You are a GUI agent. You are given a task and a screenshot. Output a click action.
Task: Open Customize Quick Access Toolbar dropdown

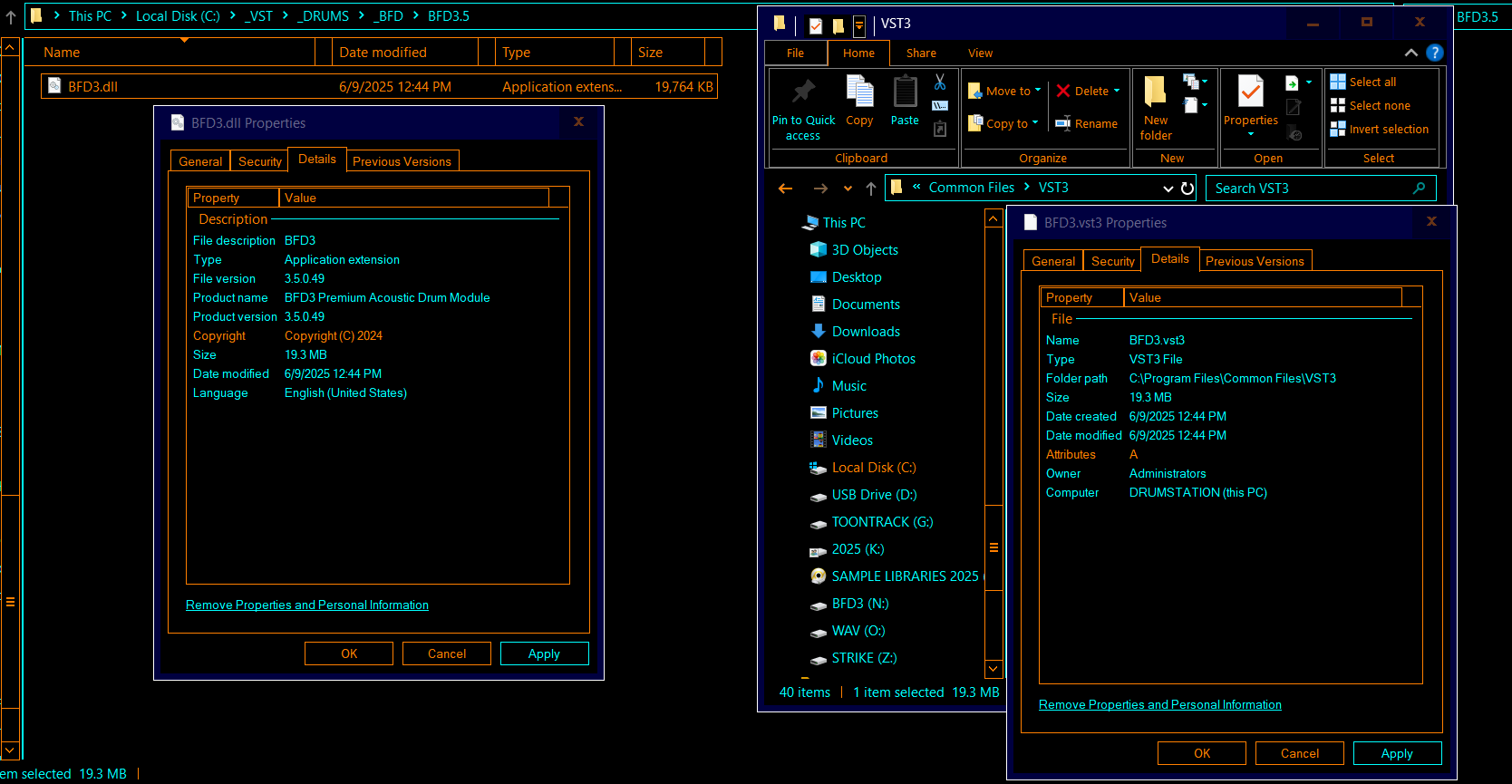tap(859, 25)
